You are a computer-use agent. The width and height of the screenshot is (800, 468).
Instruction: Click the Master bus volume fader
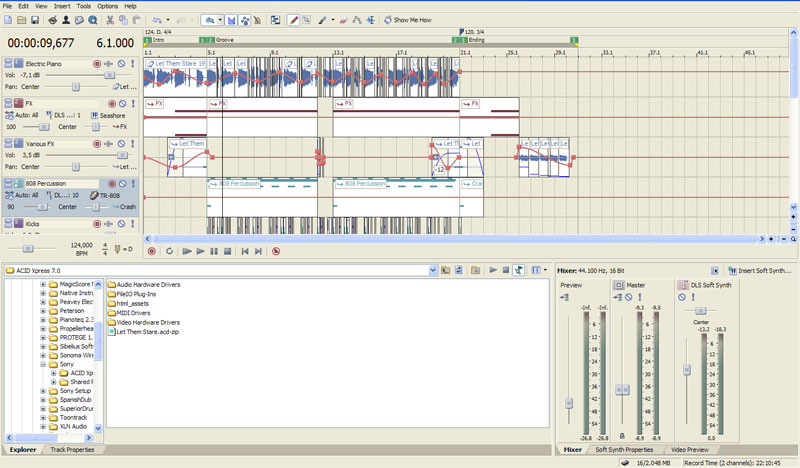pos(622,390)
